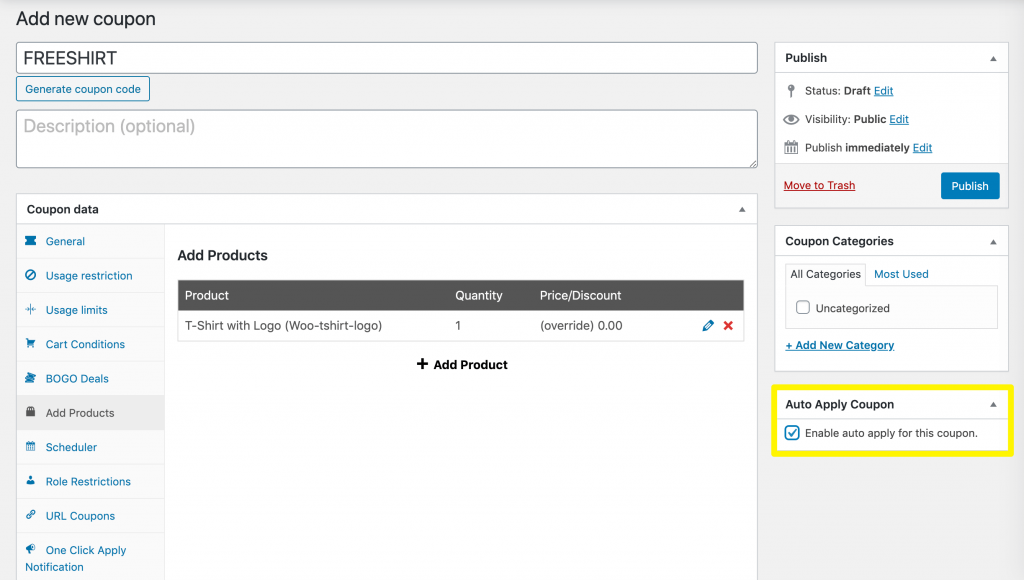The image size is (1024, 580).
Task: Click the blue Publish button
Action: coord(969,186)
